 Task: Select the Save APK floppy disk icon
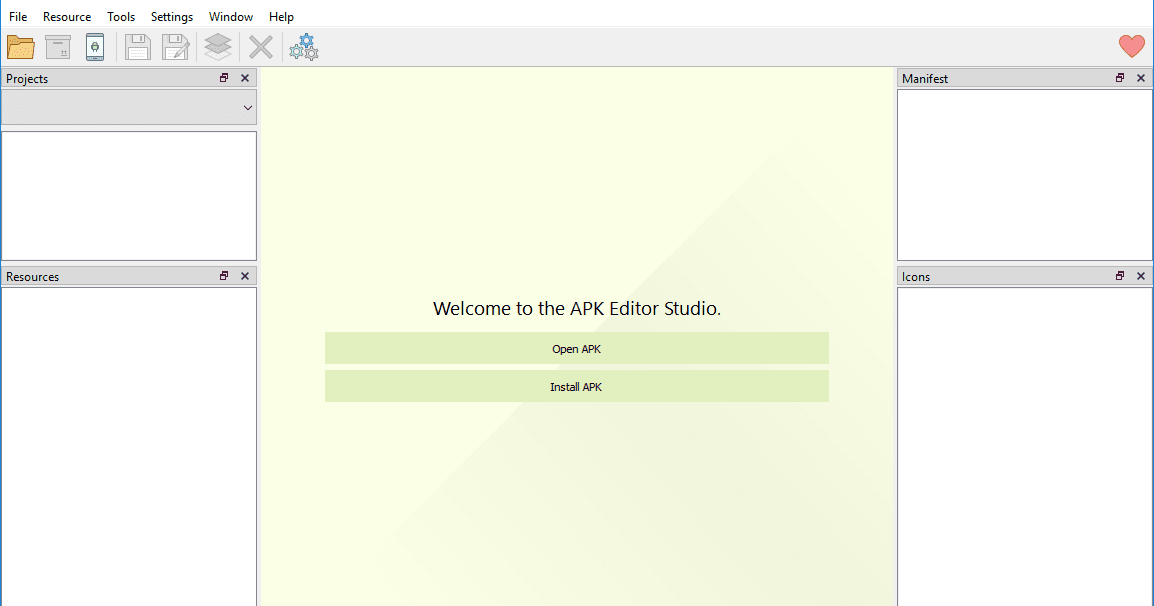pos(137,46)
